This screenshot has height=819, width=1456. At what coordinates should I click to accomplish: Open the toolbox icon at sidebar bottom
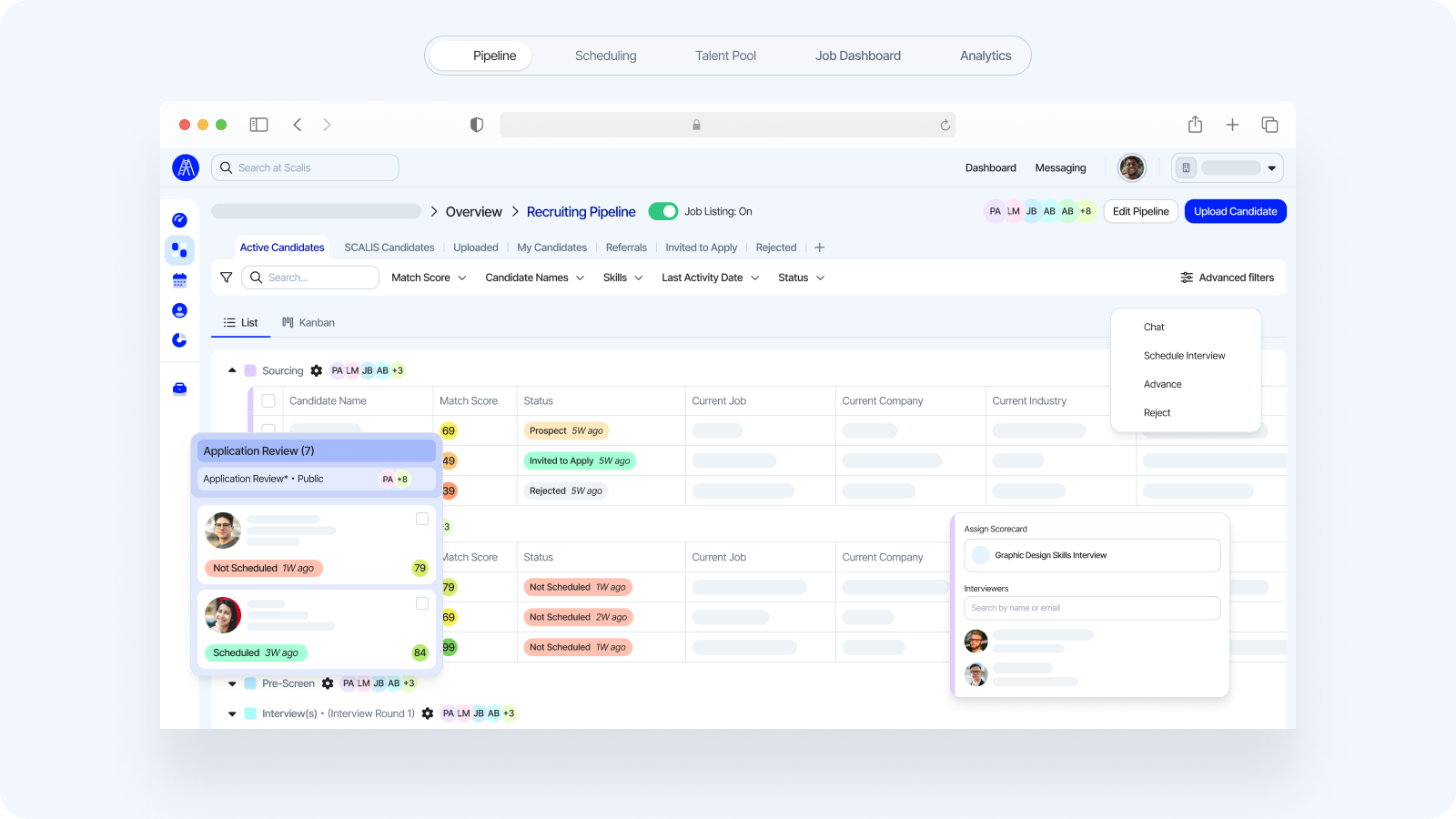coord(179,389)
